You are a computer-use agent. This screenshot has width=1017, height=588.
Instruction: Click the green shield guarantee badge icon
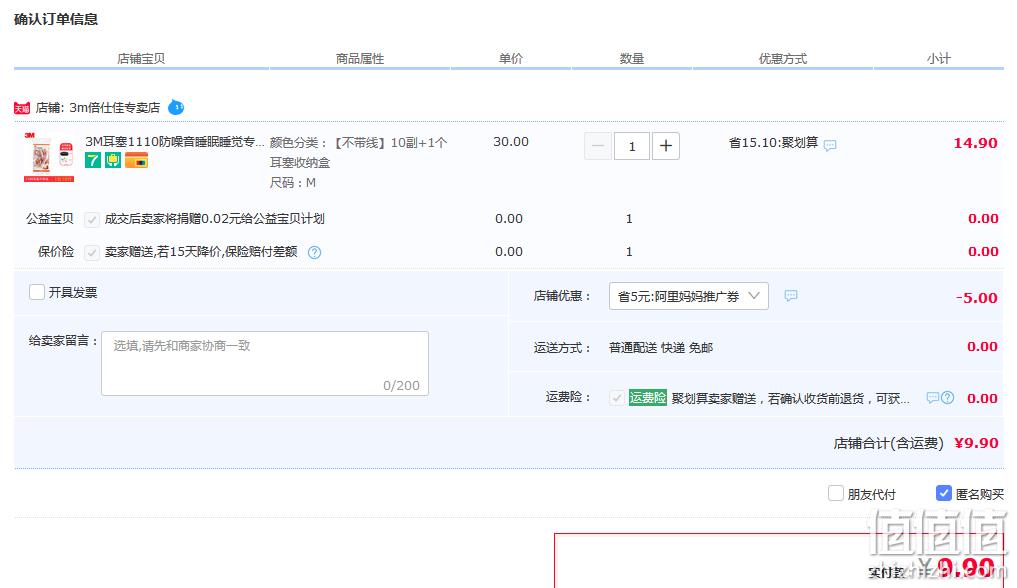coord(113,160)
